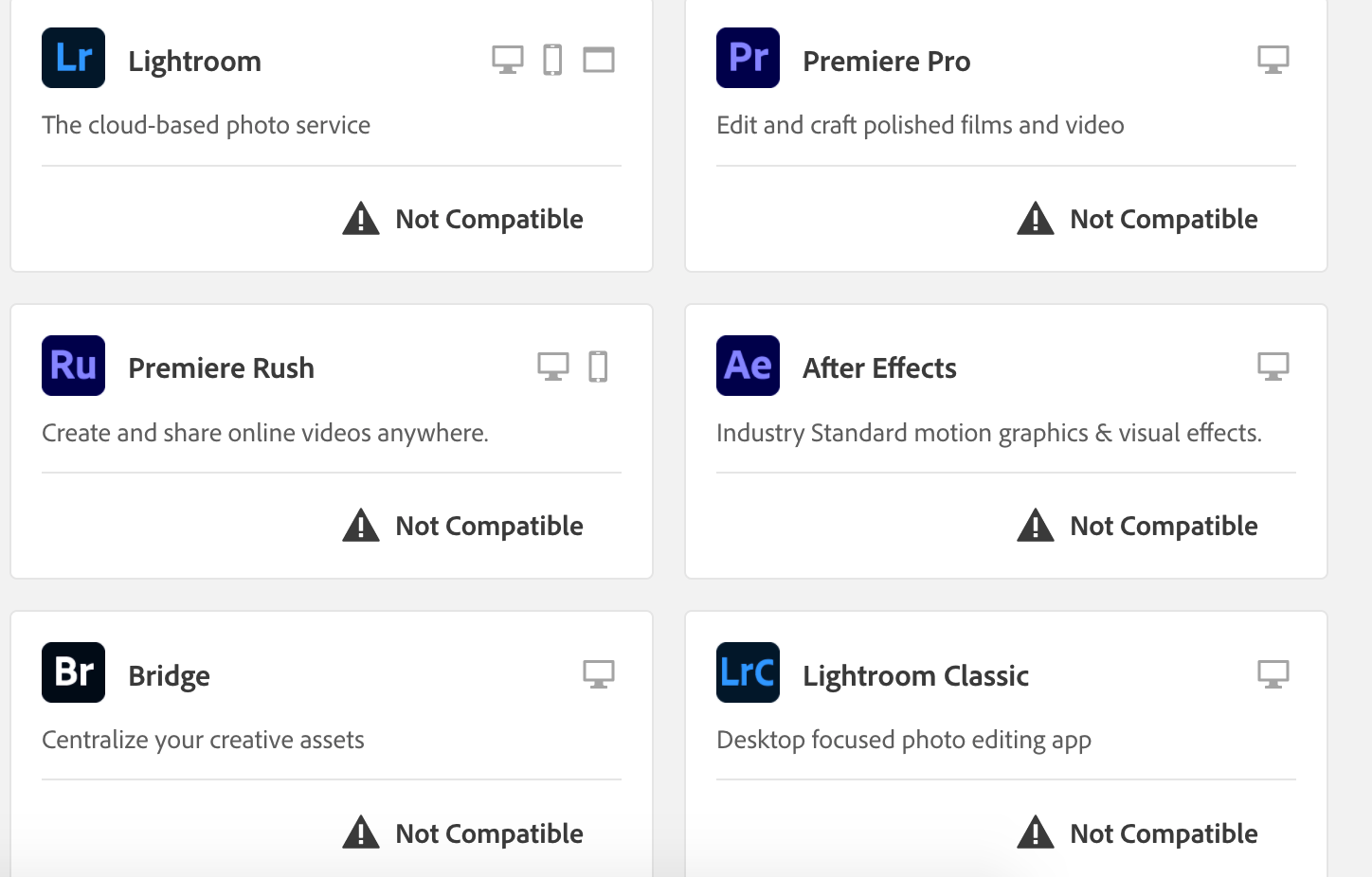The width and height of the screenshot is (1372, 877).
Task: Click Premiere Rush's desktop platform icon
Action: click(x=553, y=367)
